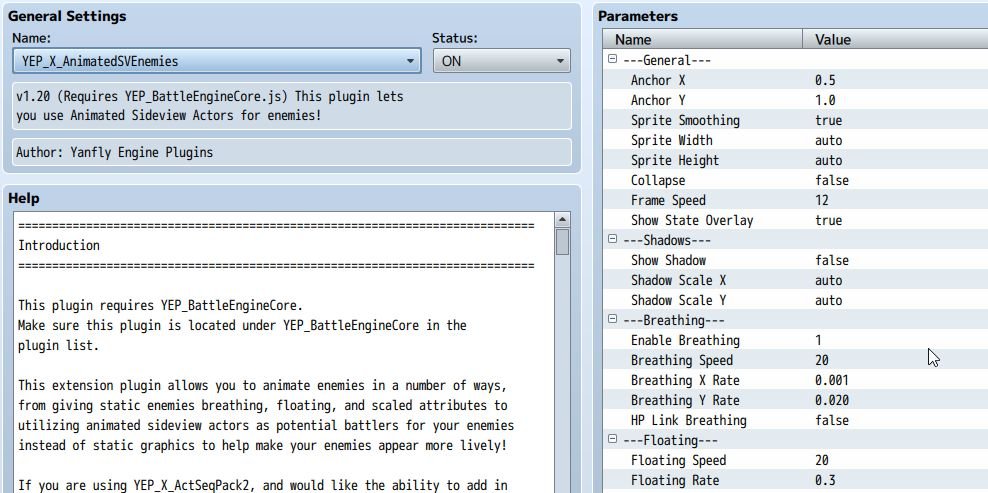This screenshot has width=988, height=493.
Task: Click the Shadow Scale X value auto
Action: point(828,281)
